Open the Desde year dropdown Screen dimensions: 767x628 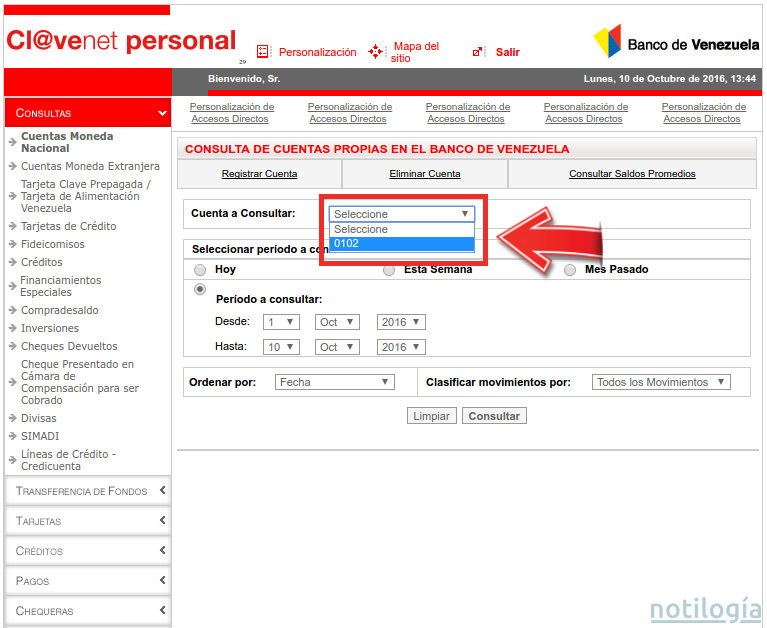pos(401,322)
